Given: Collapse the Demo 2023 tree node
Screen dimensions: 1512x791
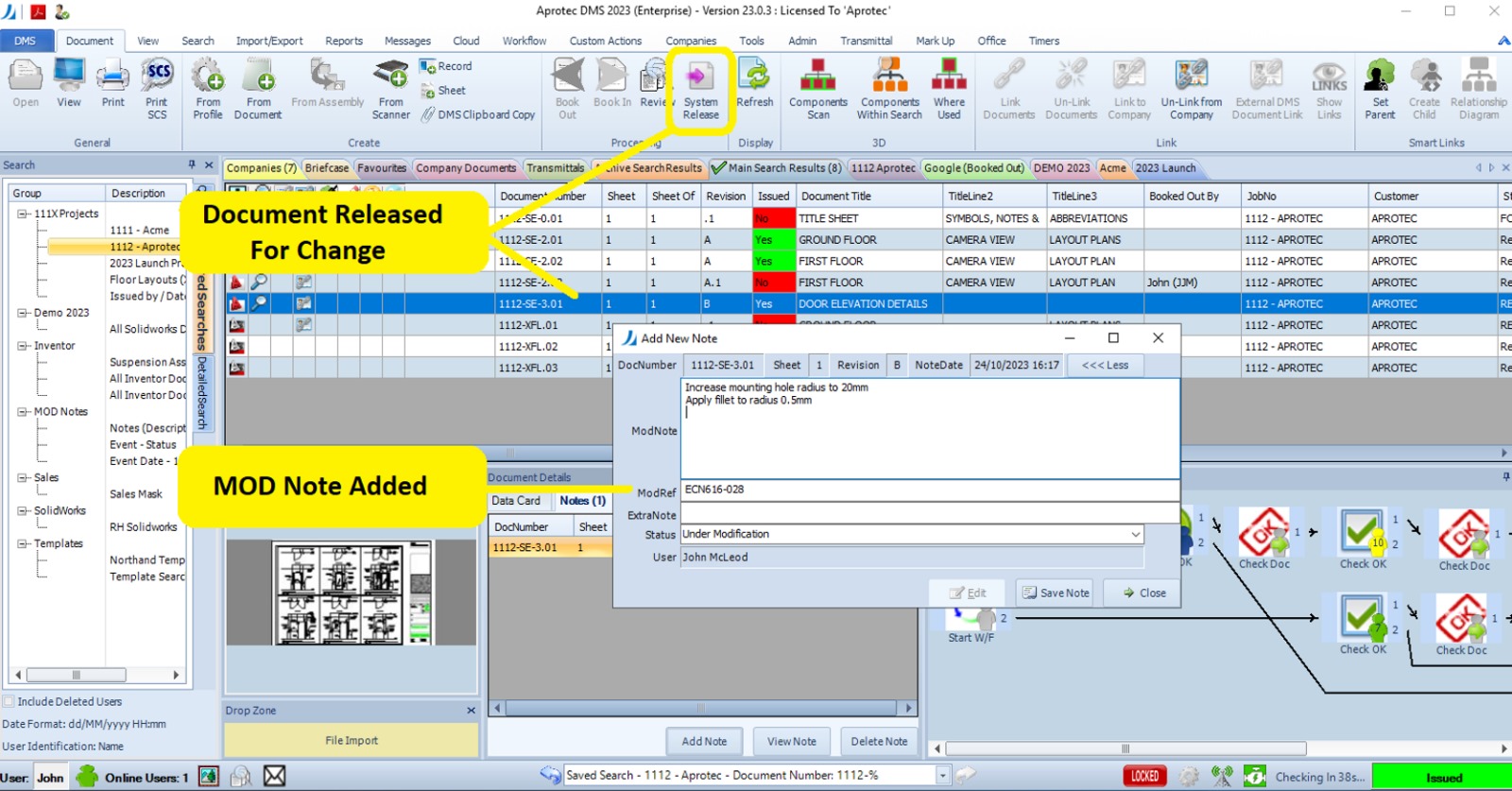Looking at the screenshot, I should (22, 313).
